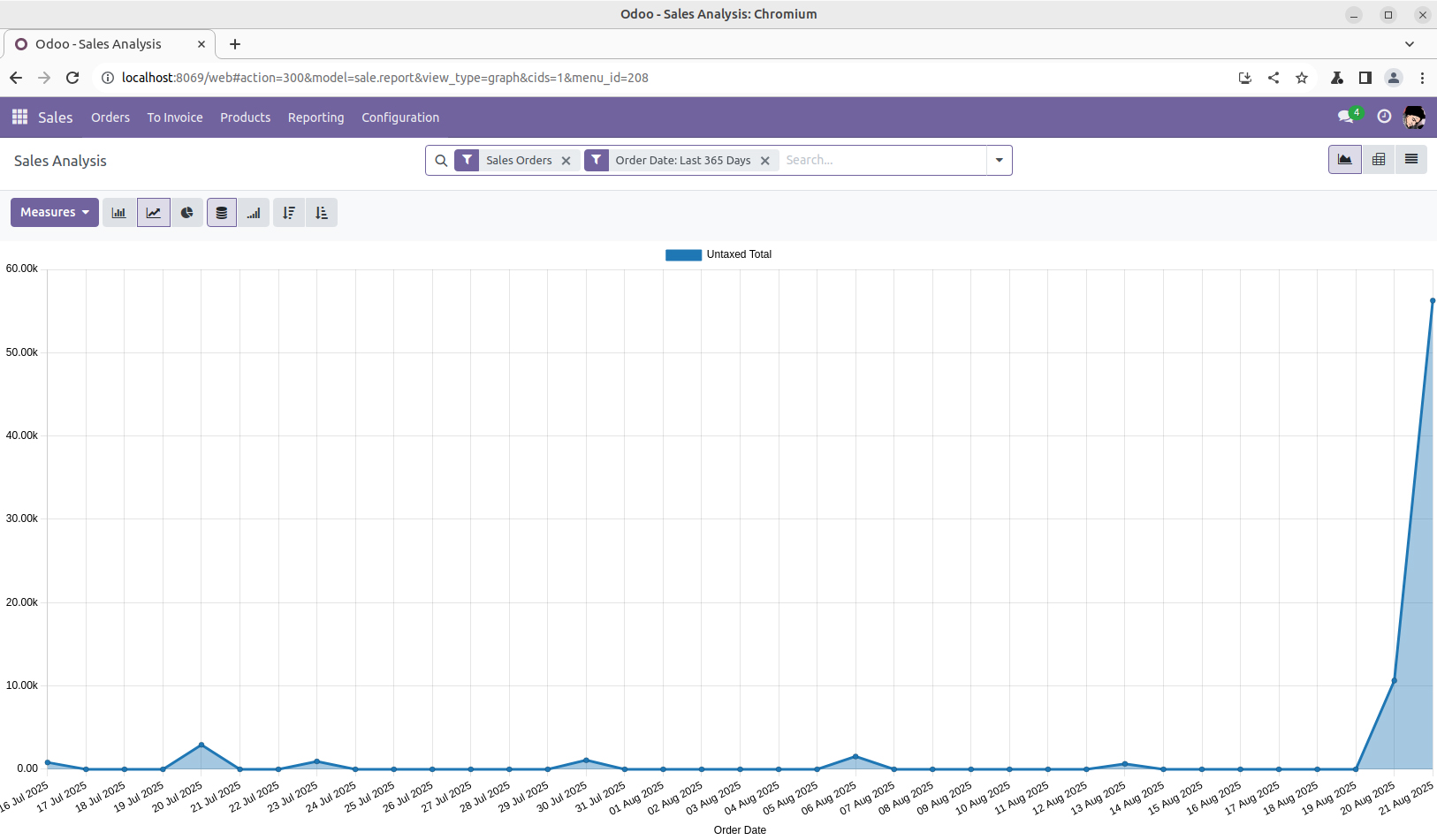Expand the Measures dropdown
Screen dimensions: 1437x840
[55, 213]
